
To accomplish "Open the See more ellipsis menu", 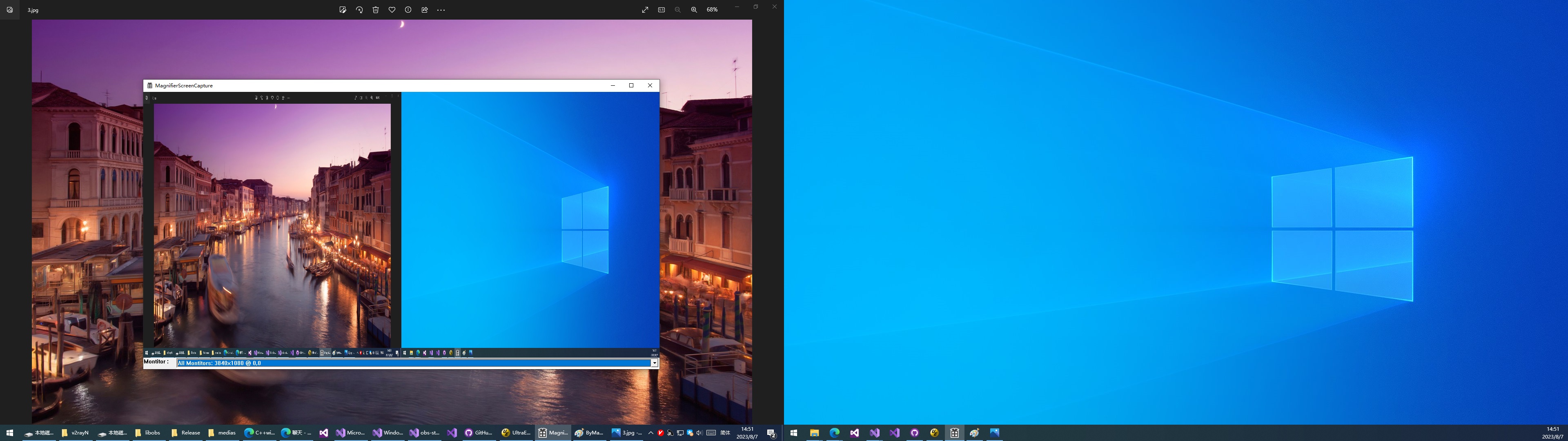I will [x=441, y=10].
